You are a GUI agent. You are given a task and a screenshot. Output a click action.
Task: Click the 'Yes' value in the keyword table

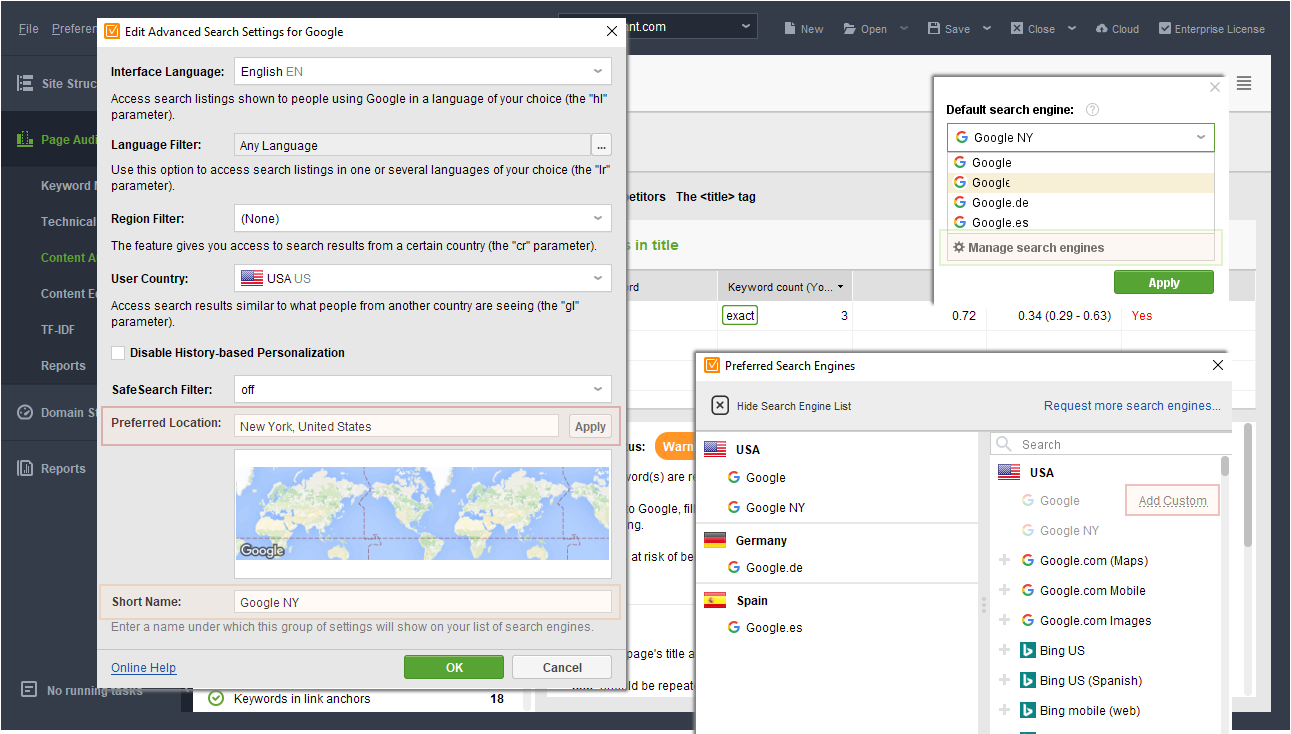pyautogui.click(x=1141, y=315)
